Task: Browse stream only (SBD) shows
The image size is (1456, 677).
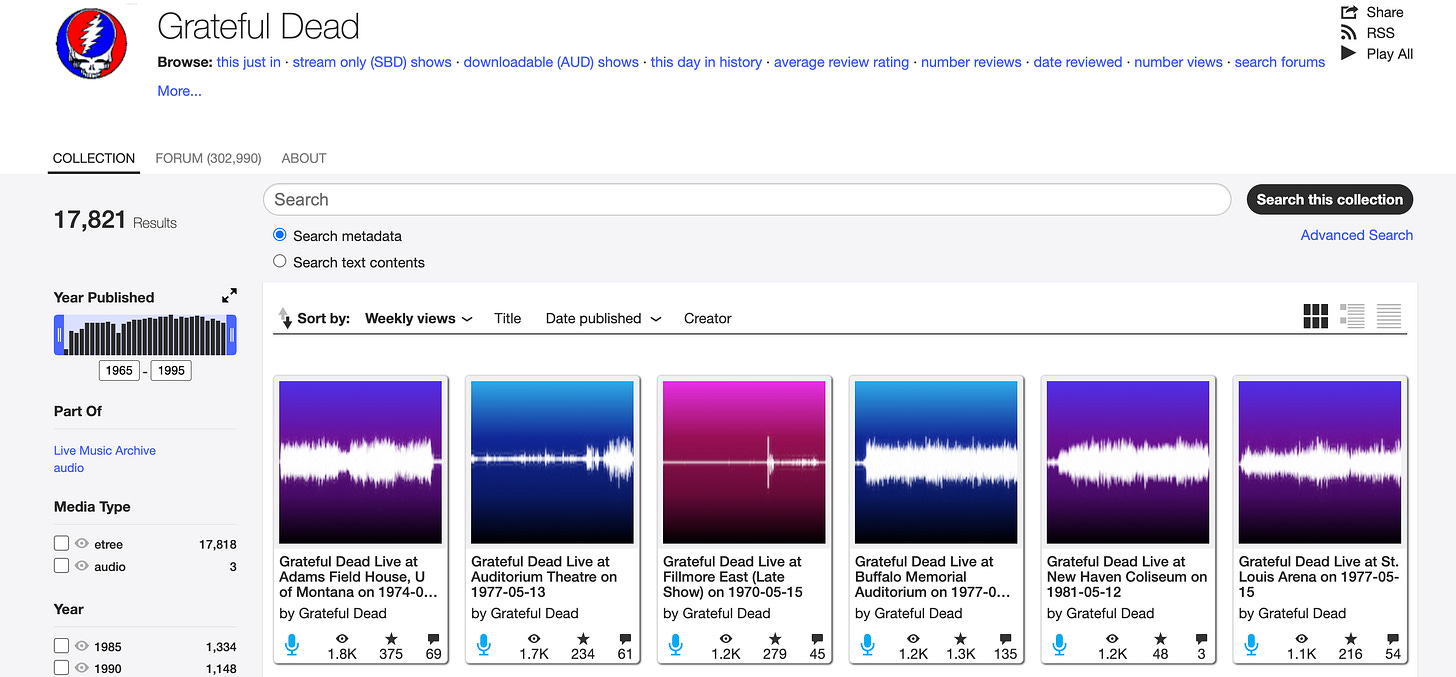Action: click(x=372, y=62)
